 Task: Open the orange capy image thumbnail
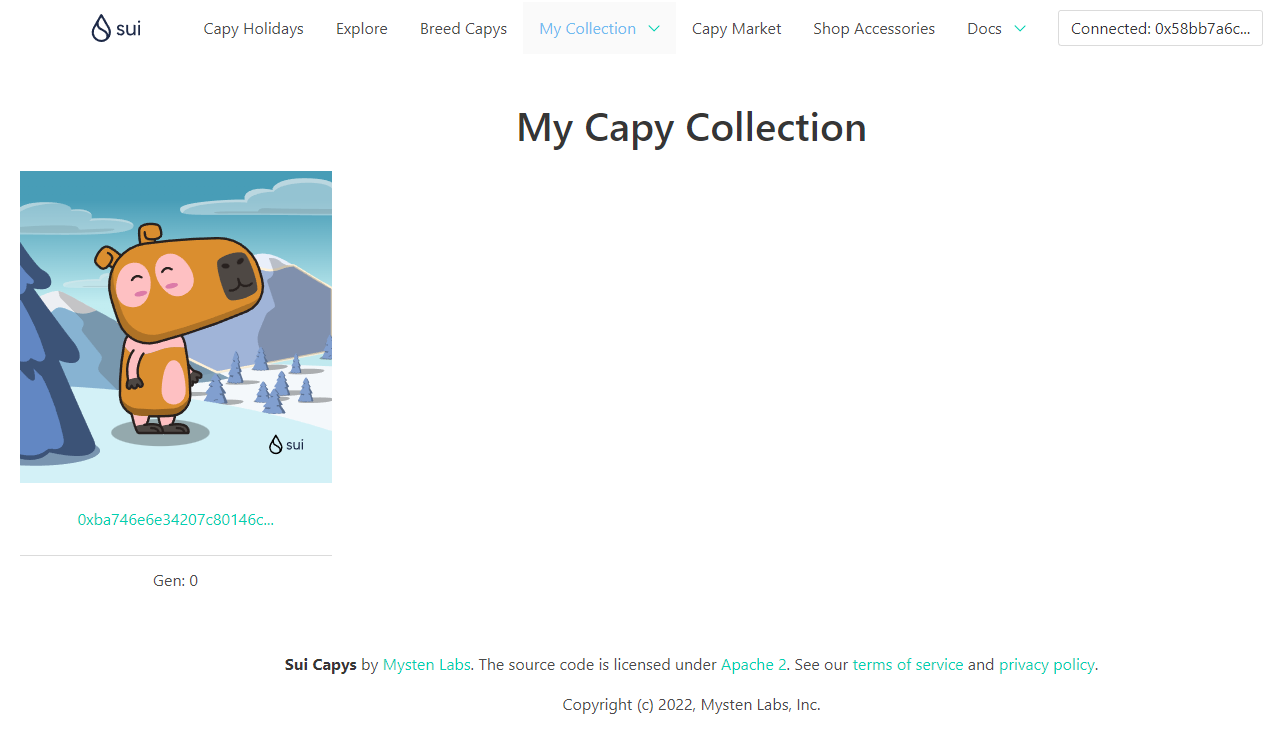[x=176, y=327]
